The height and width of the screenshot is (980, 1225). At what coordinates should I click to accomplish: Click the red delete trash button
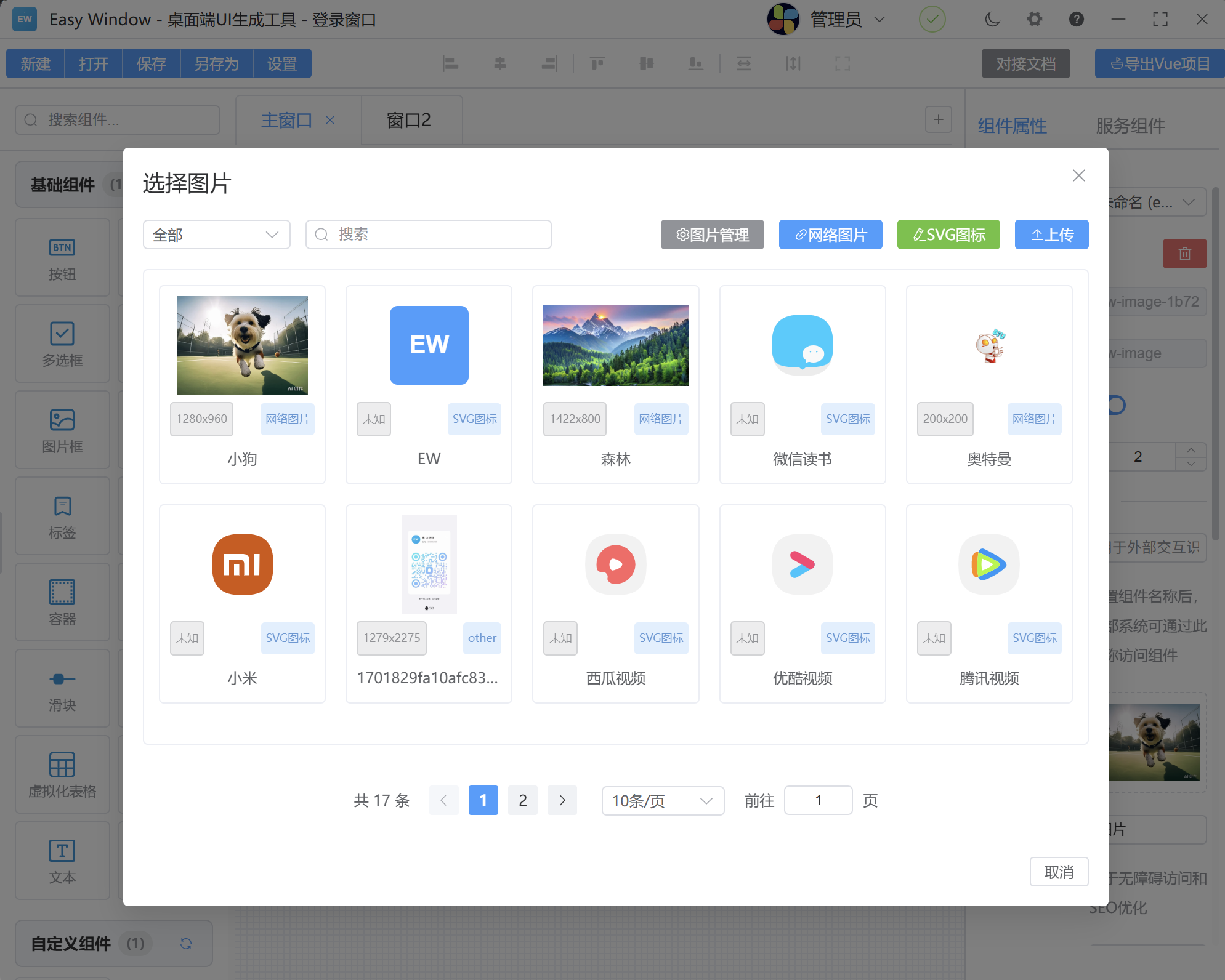point(1184,254)
